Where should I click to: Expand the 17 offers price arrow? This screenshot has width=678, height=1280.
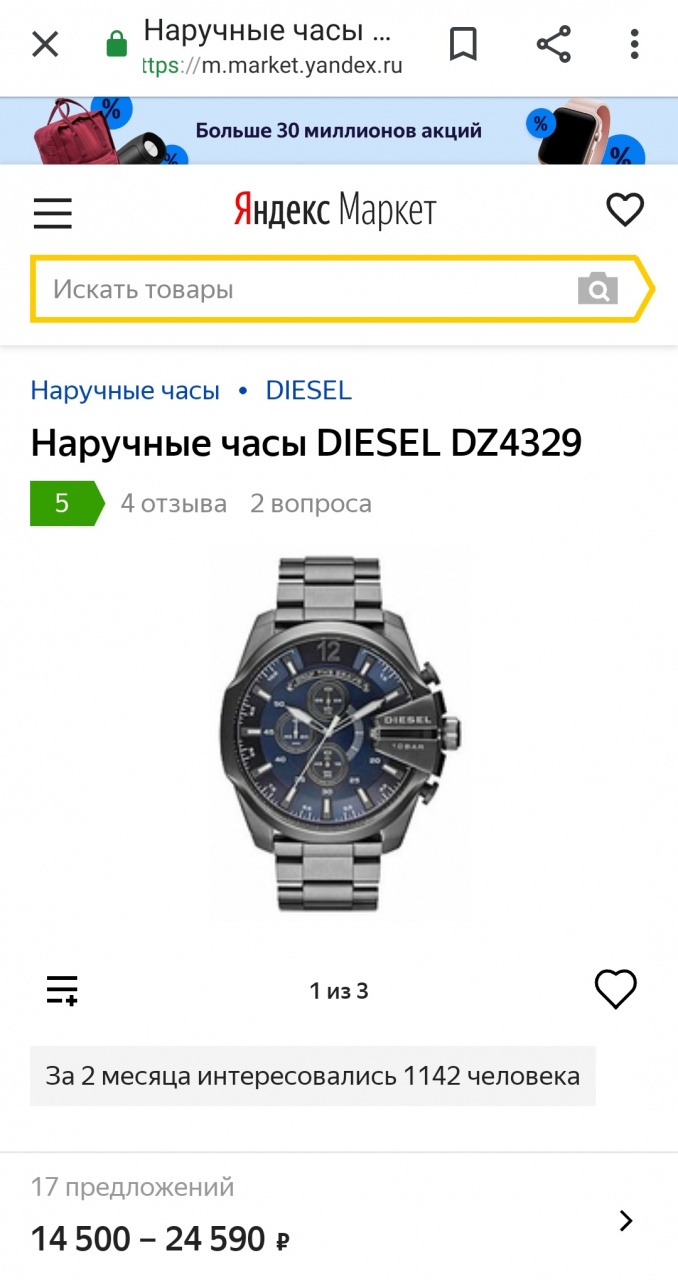(x=627, y=1220)
